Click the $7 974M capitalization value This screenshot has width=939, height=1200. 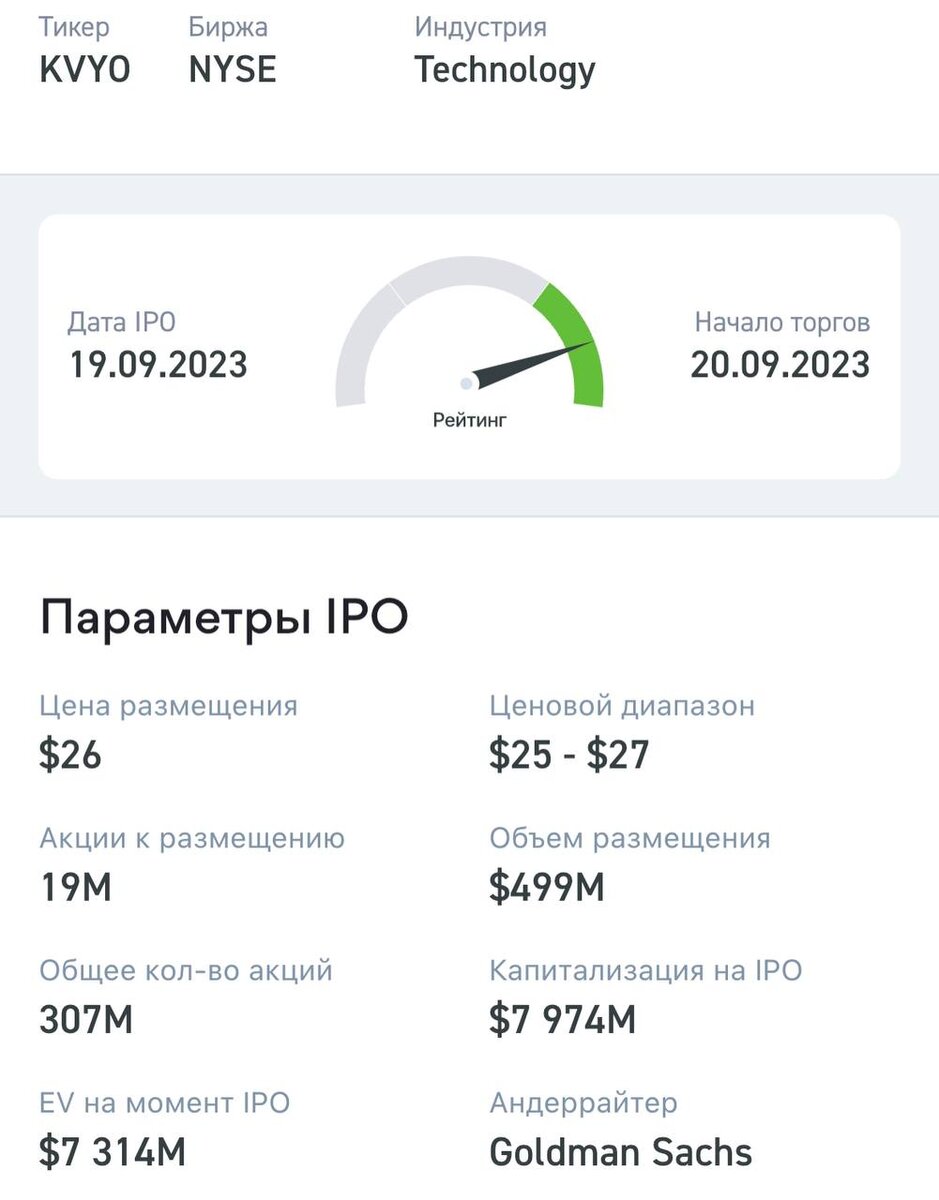(563, 1020)
